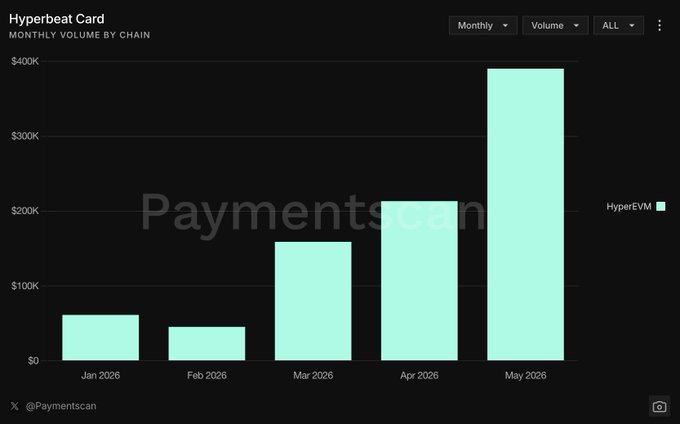The width and height of the screenshot is (680, 424).
Task: Click the MONTHLY VOLUME BY CHAIN subtitle
Action: (x=80, y=35)
